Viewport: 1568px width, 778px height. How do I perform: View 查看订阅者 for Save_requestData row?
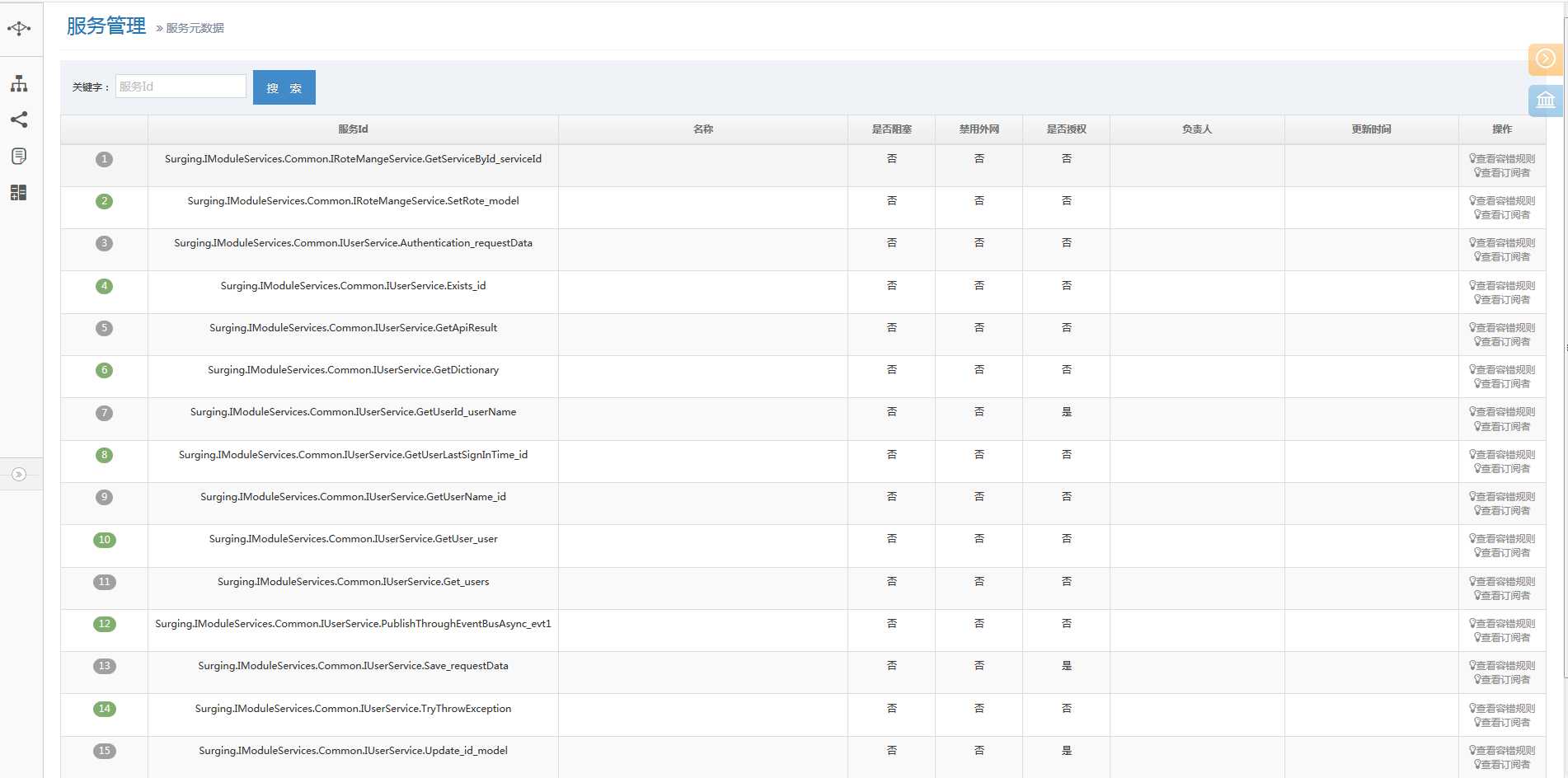pos(1502,680)
